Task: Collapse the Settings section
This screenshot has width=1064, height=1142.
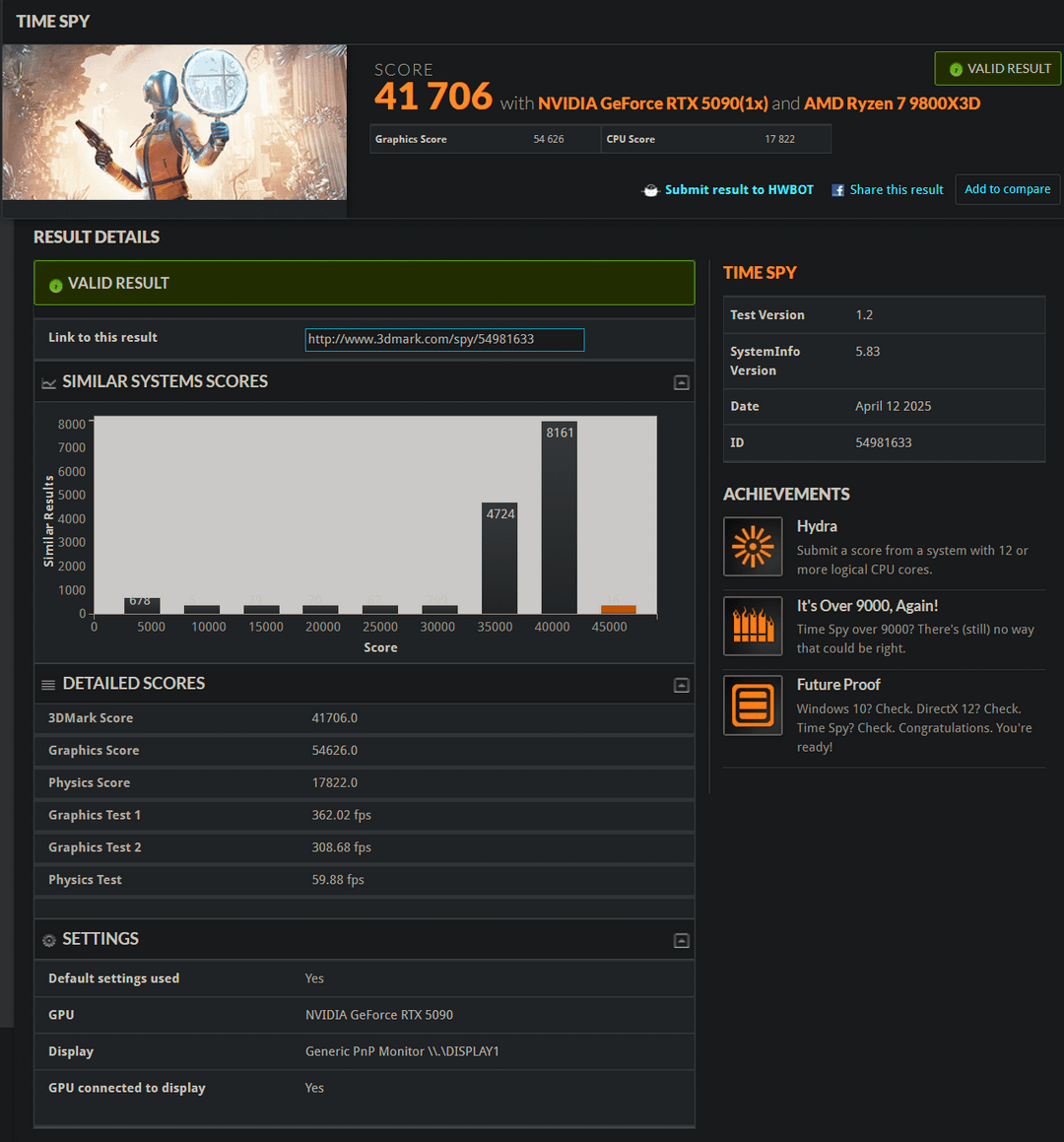Action: (681, 940)
